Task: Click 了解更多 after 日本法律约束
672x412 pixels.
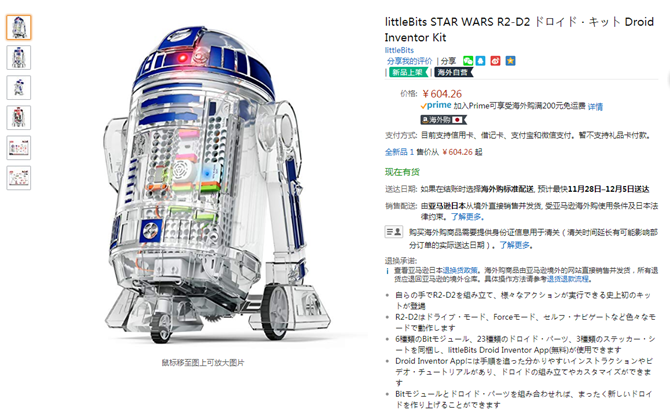Action: point(466,217)
